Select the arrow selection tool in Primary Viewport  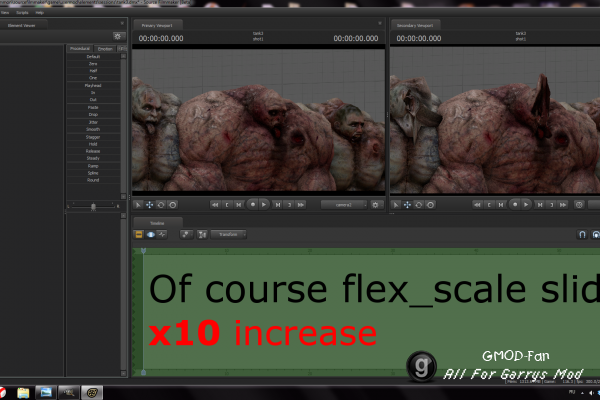coord(138,205)
